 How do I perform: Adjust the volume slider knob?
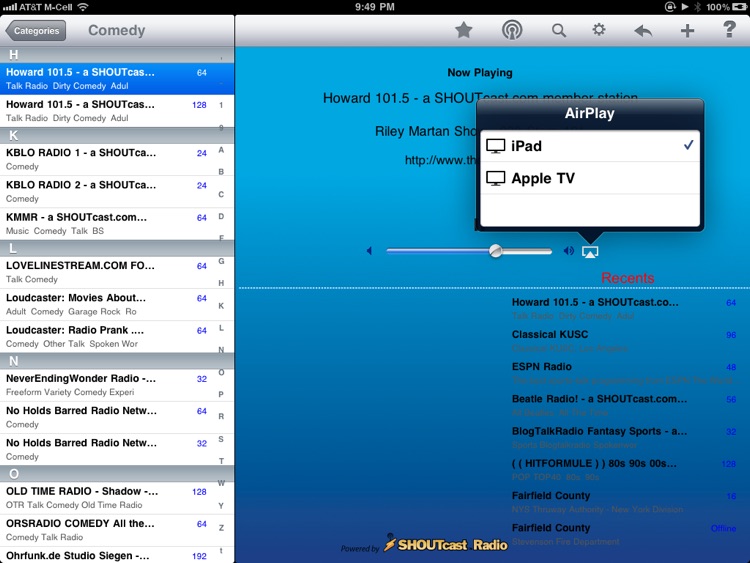pos(496,251)
